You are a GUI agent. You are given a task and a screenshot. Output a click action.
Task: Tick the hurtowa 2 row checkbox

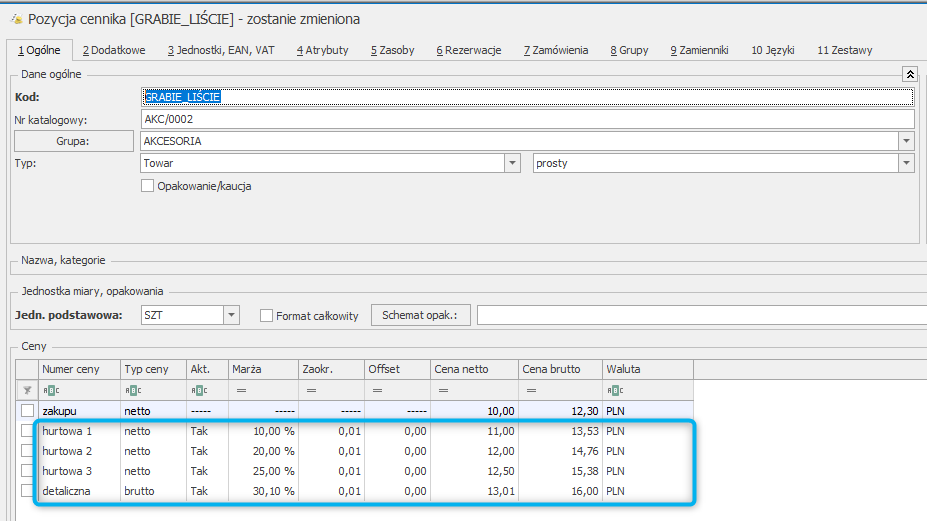(x=27, y=451)
